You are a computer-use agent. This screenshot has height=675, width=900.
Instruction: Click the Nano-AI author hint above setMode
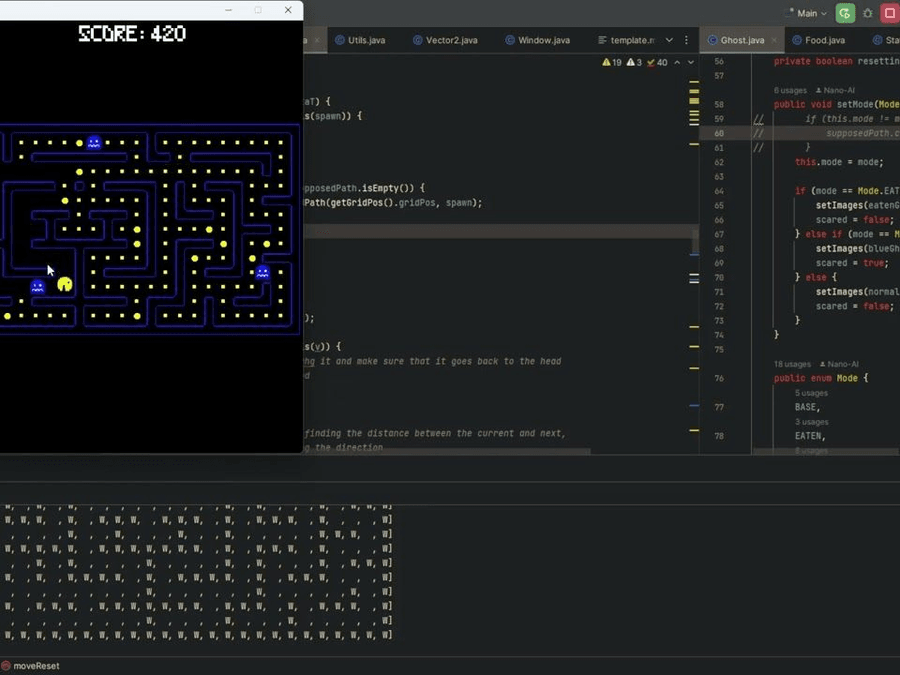835,91
